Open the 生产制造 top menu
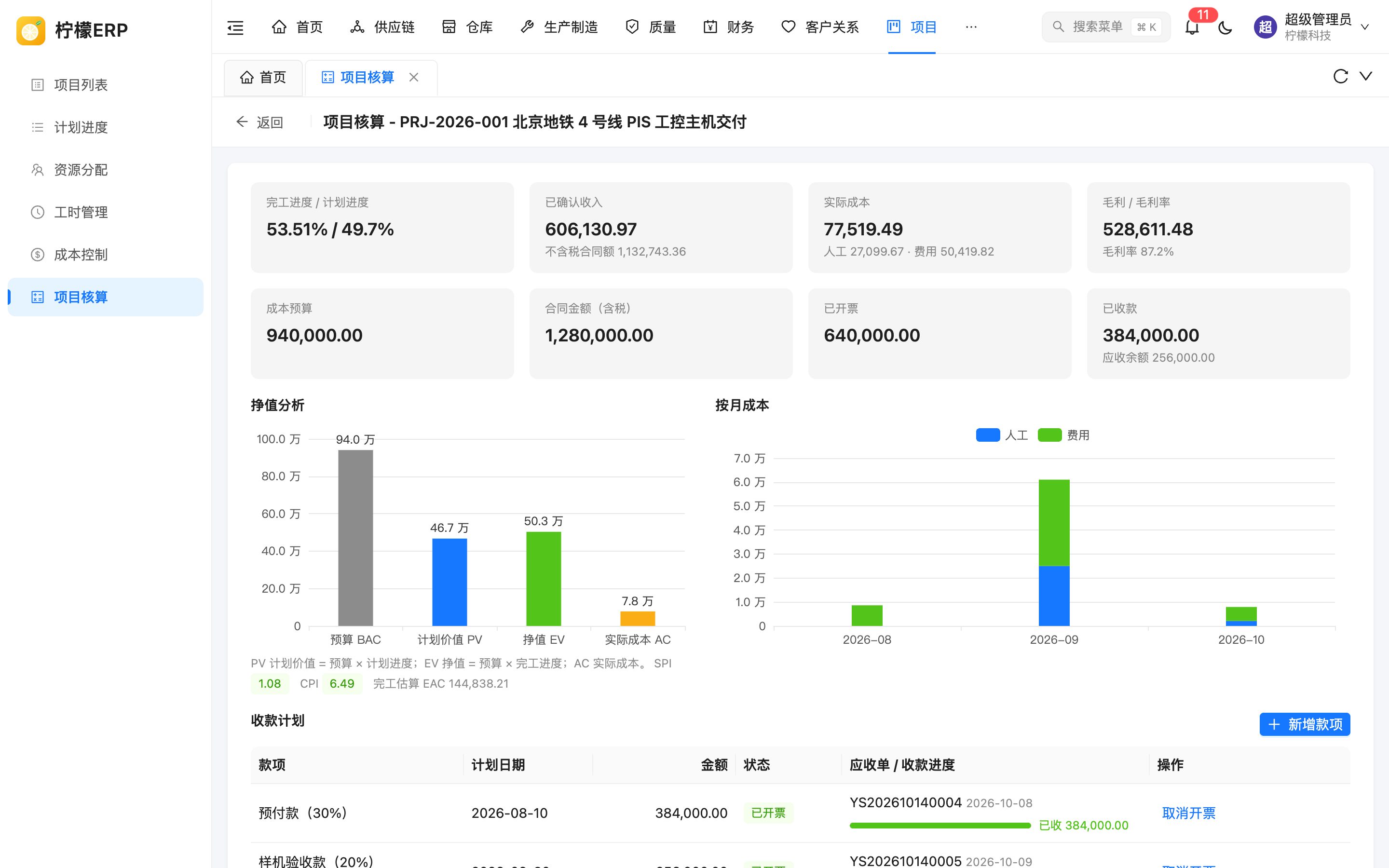The height and width of the screenshot is (868, 1389). coord(559,27)
